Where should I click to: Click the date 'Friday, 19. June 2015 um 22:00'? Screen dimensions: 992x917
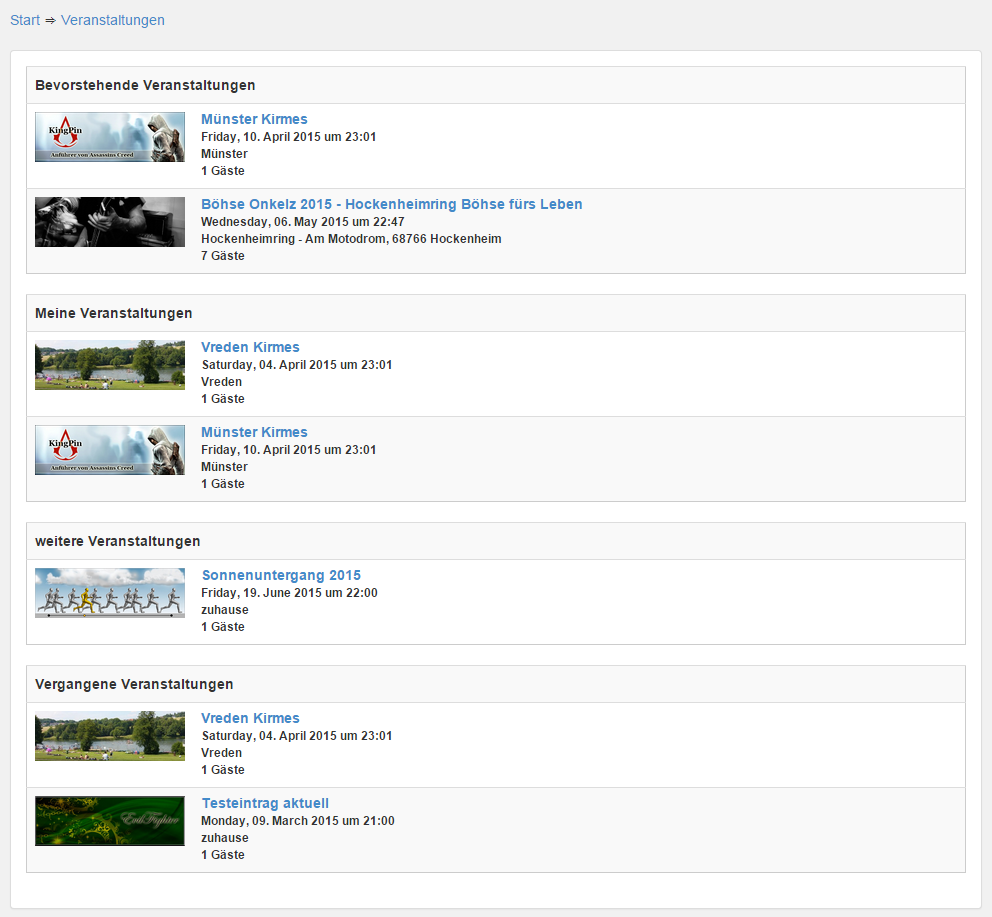[290, 593]
